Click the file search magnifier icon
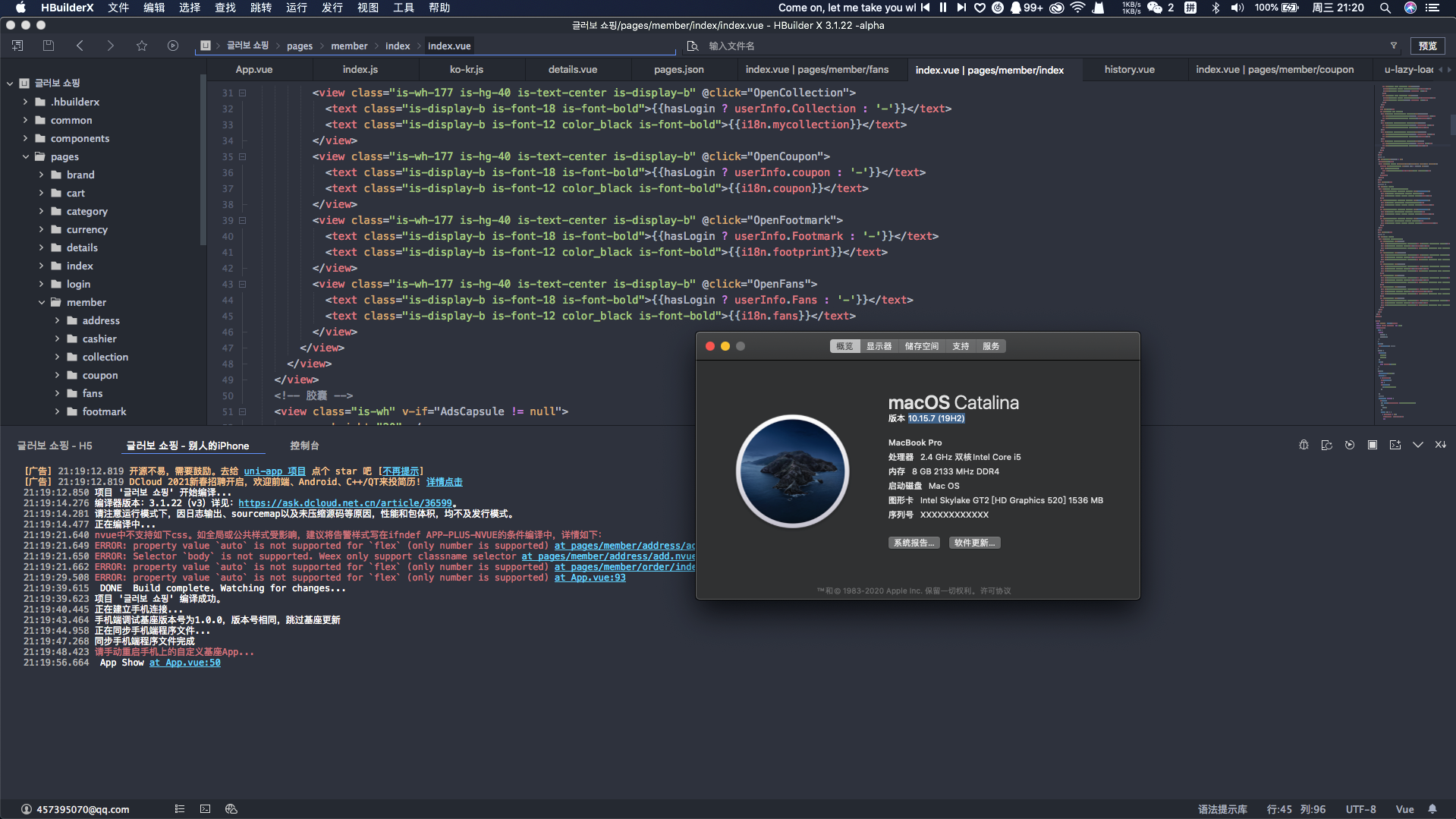 point(693,46)
